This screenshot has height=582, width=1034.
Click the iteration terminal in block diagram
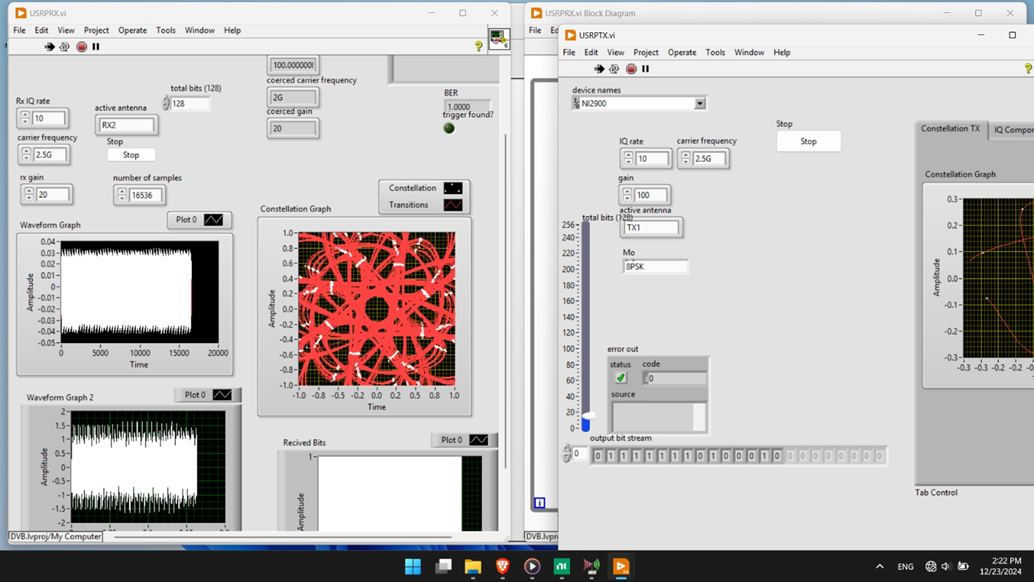[x=539, y=503]
